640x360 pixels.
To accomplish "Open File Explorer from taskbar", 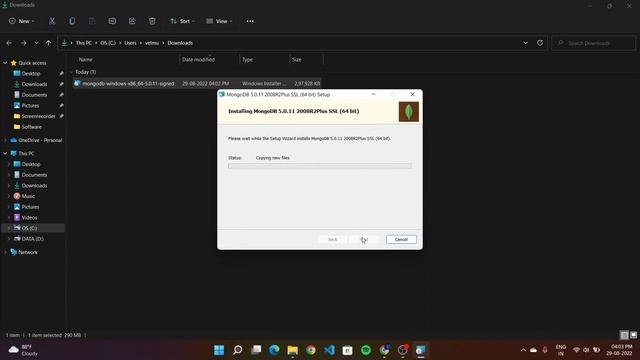I will (x=293, y=350).
